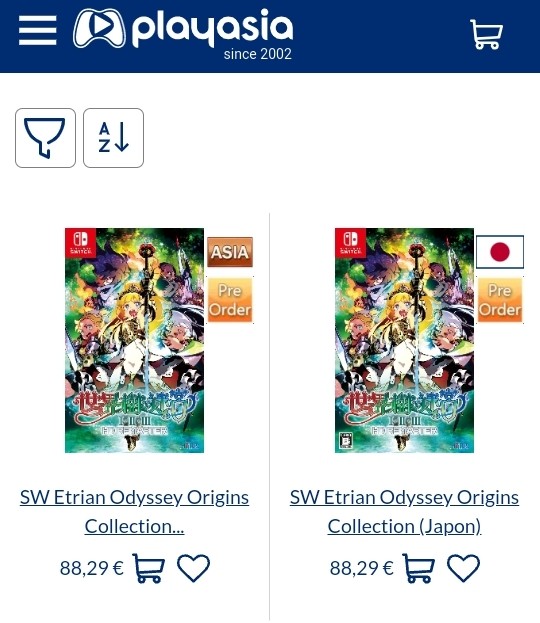
Task: Click the 'since 2002' tagline text
Action: pyautogui.click(x=257, y=54)
